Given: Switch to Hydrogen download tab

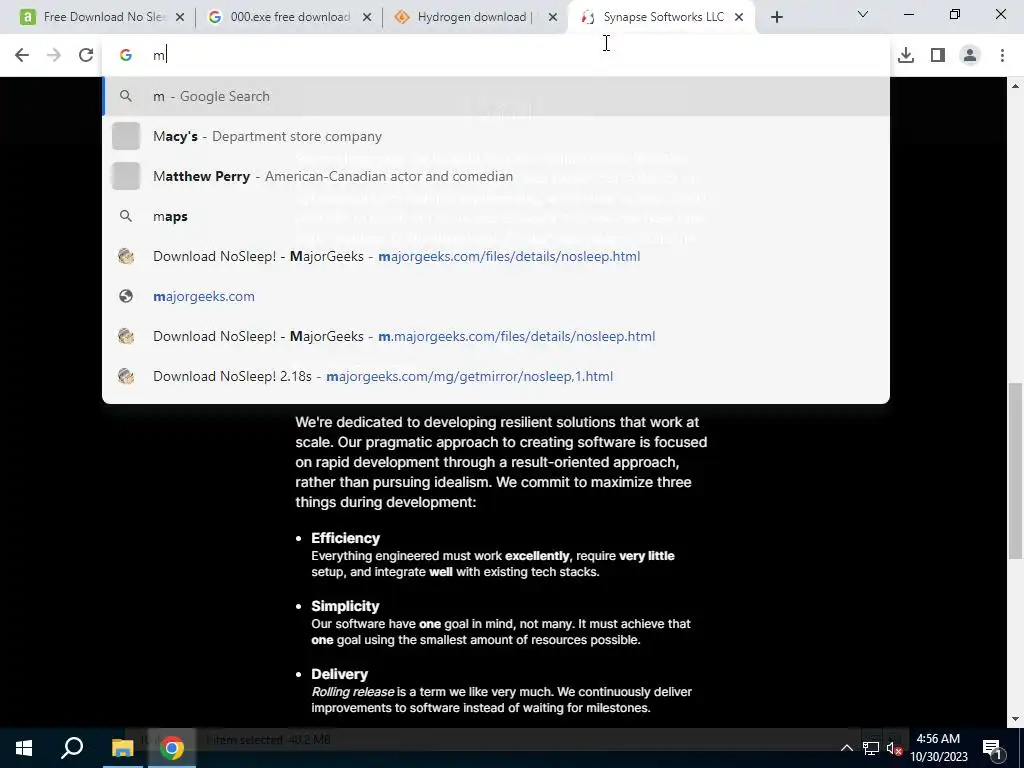Looking at the screenshot, I should pos(473,17).
